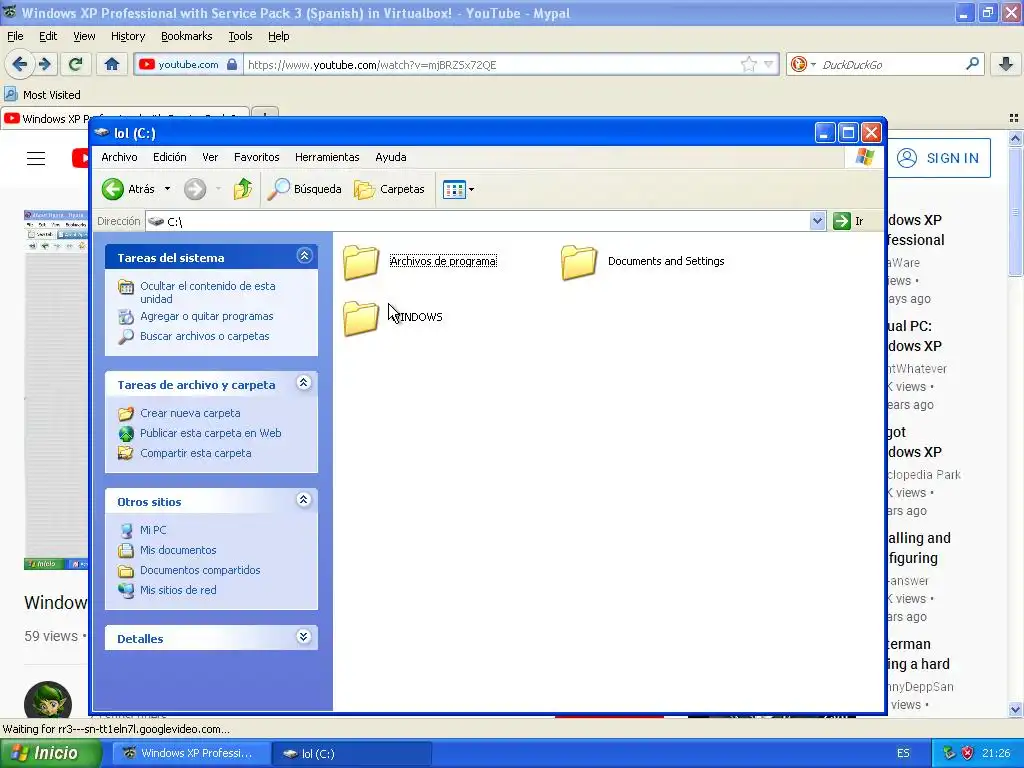Click the YouTube site identity lock icon

(232, 64)
